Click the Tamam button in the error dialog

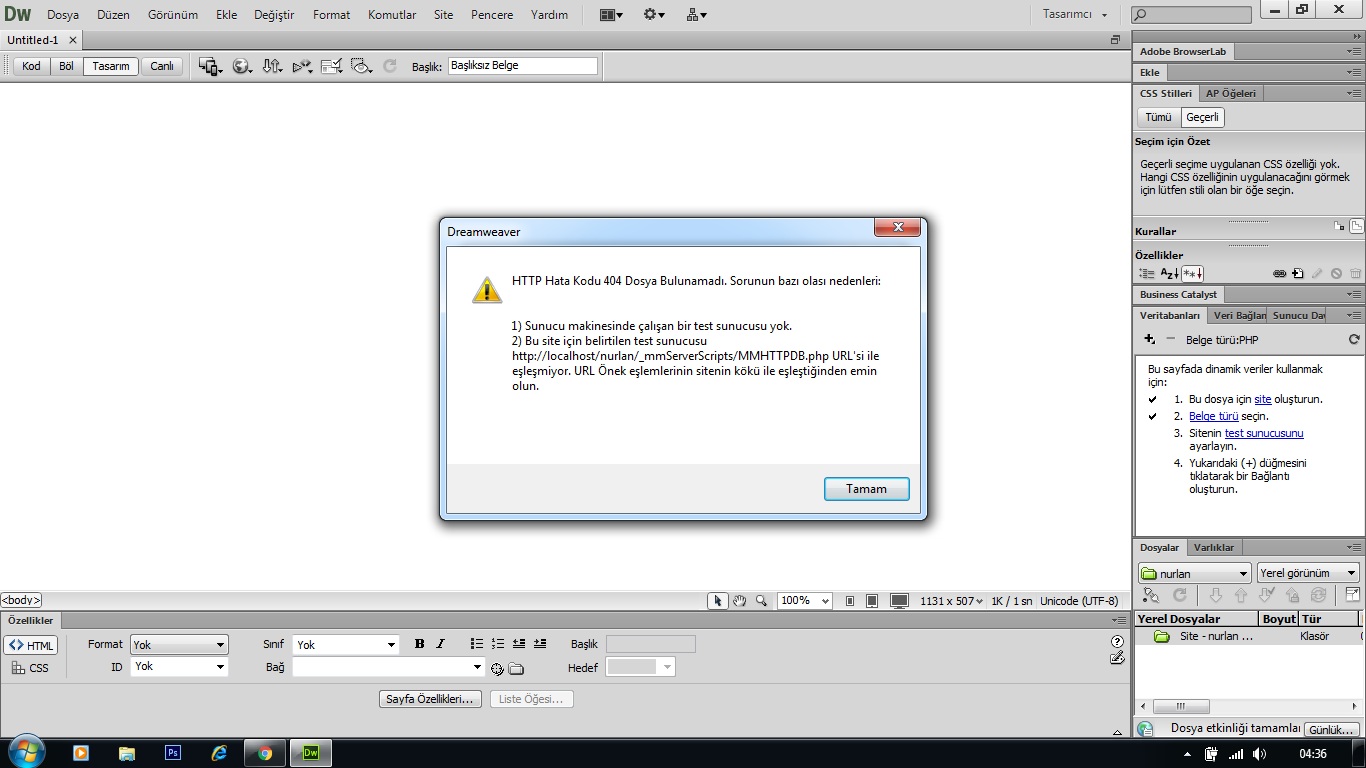(866, 489)
